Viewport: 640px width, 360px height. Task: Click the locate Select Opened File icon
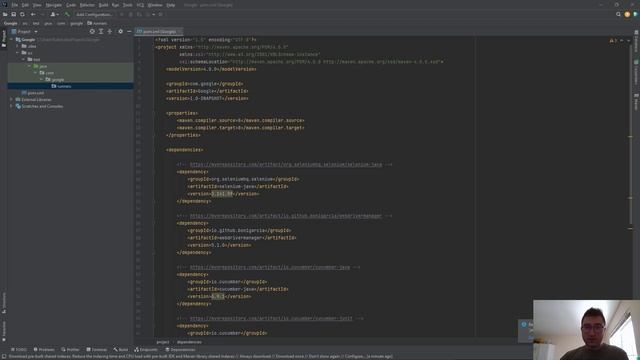pos(92,31)
